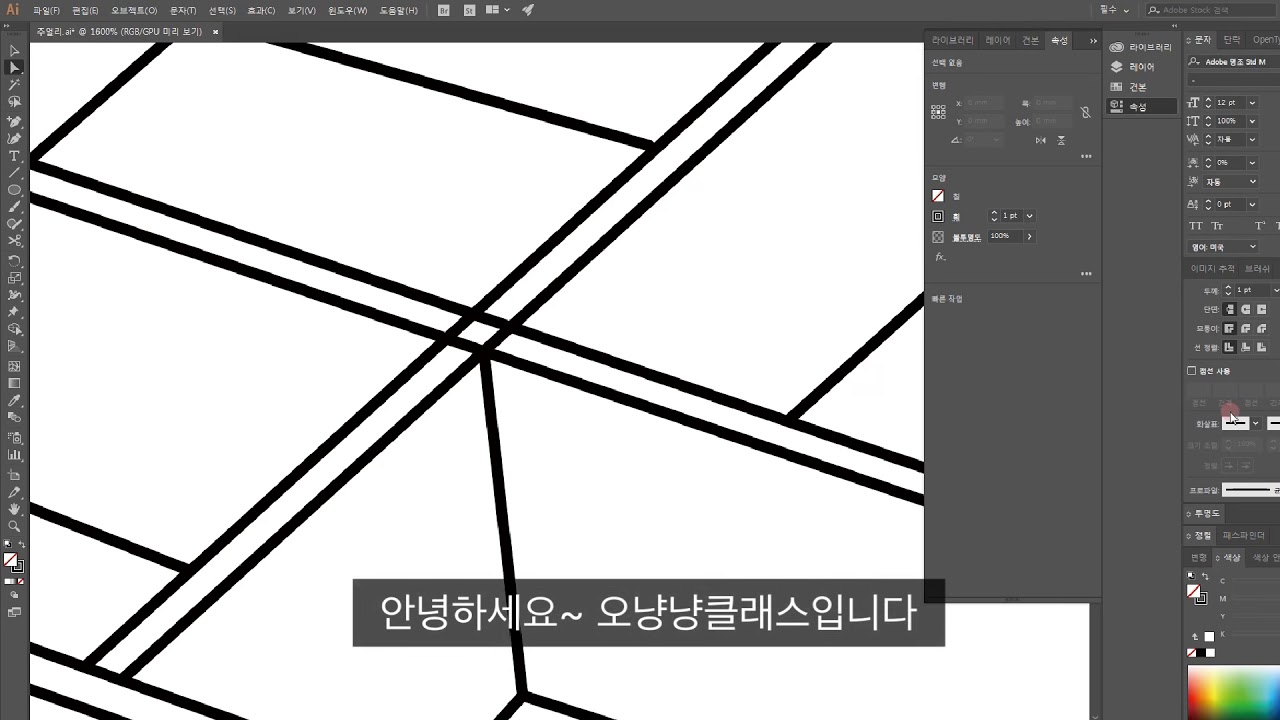This screenshot has height=720, width=1280.
Task: Click the flip horizontal icon
Action: pyautogui.click(x=1041, y=140)
